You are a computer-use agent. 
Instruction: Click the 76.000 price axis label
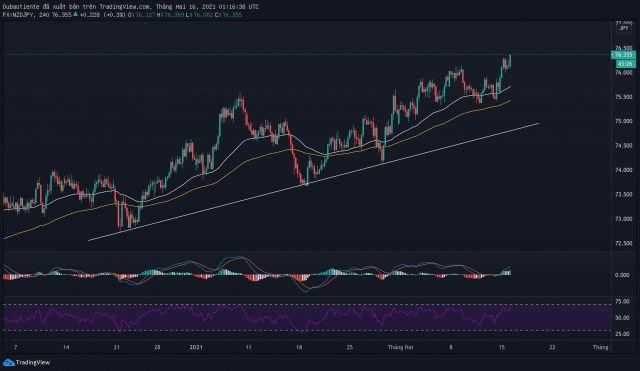point(623,73)
